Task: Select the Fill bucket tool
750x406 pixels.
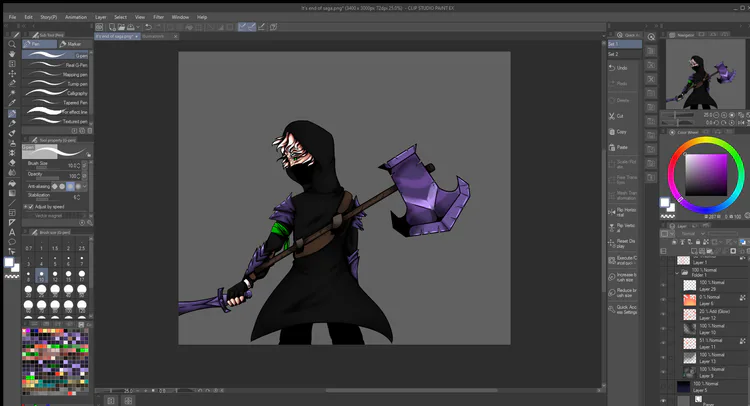Action: click(12, 183)
